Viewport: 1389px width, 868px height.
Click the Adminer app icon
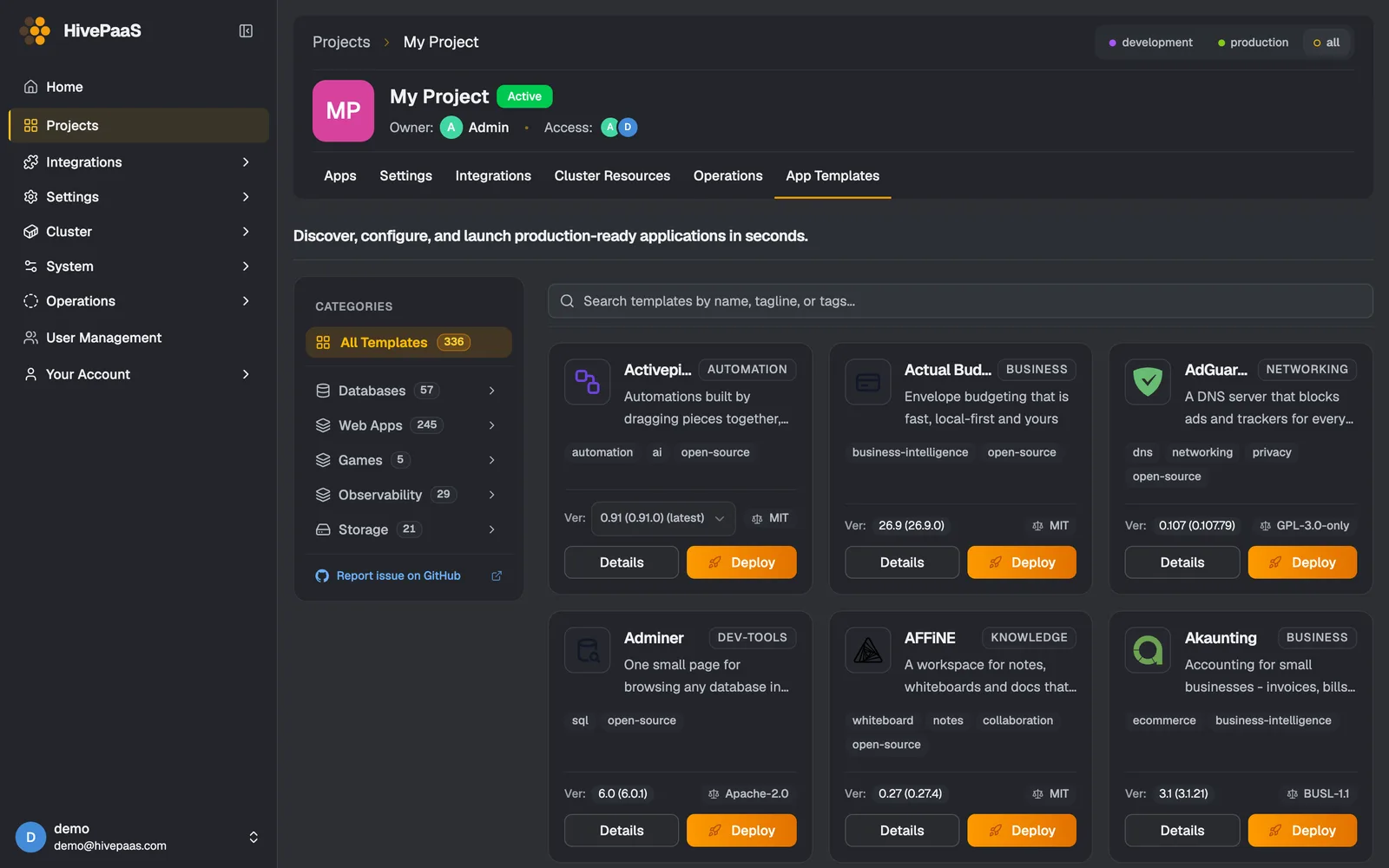(x=587, y=650)
